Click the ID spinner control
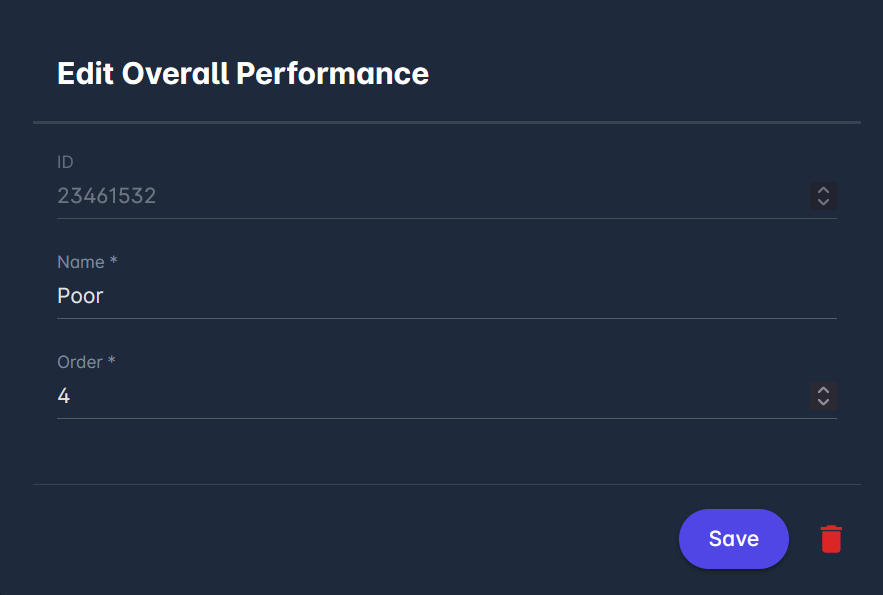The image size is (883, 595). pyautogui.click(x=823, y=196)
